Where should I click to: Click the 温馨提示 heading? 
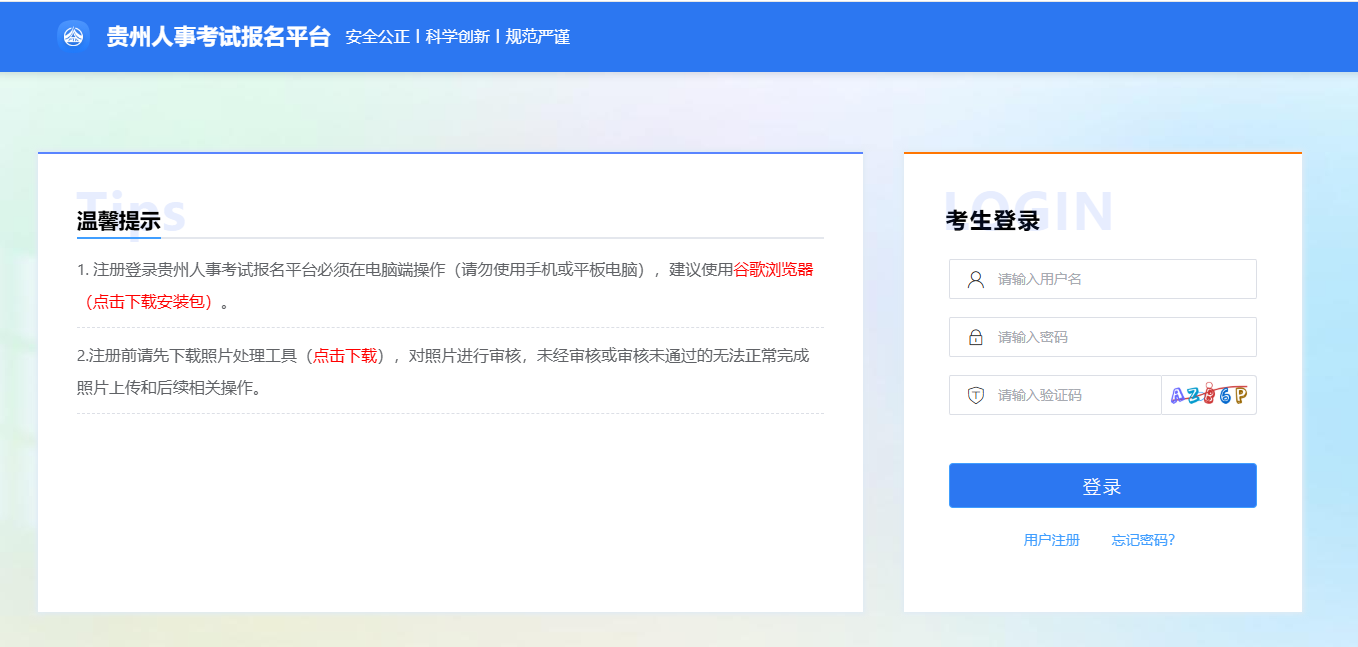coord(119,221)
